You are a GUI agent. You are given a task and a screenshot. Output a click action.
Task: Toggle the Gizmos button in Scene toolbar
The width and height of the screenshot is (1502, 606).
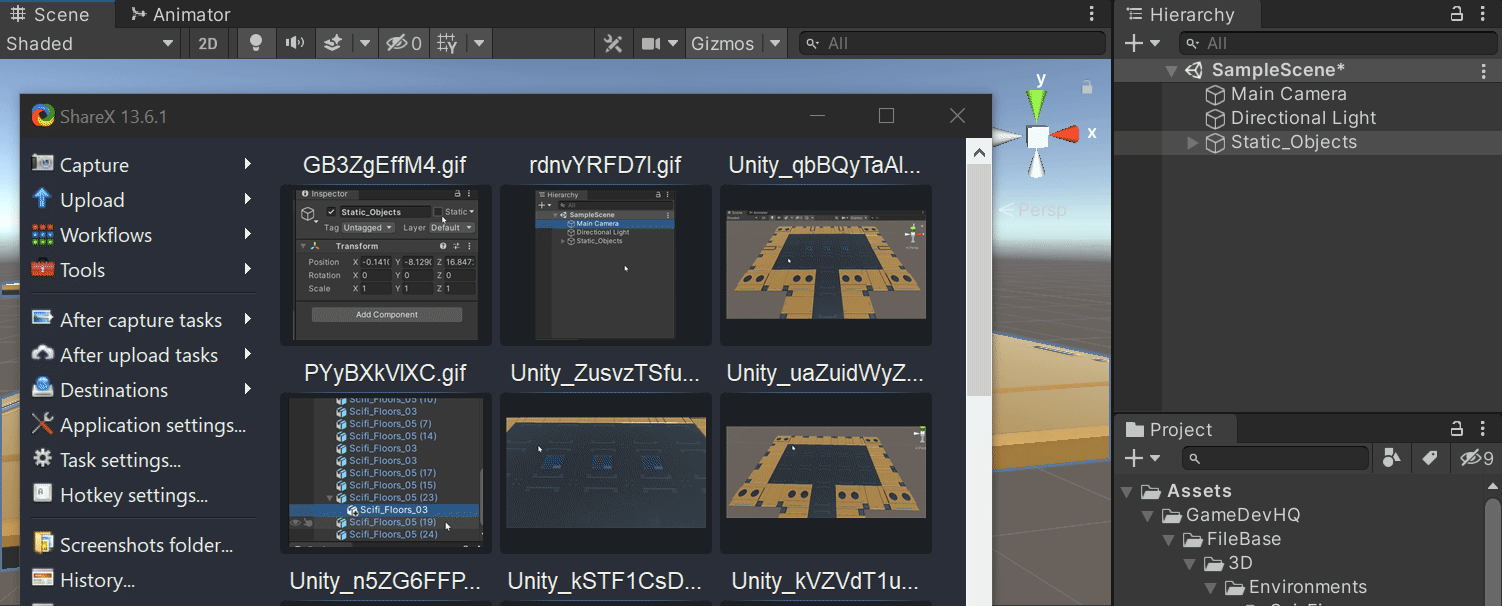(x=723, y=43)
